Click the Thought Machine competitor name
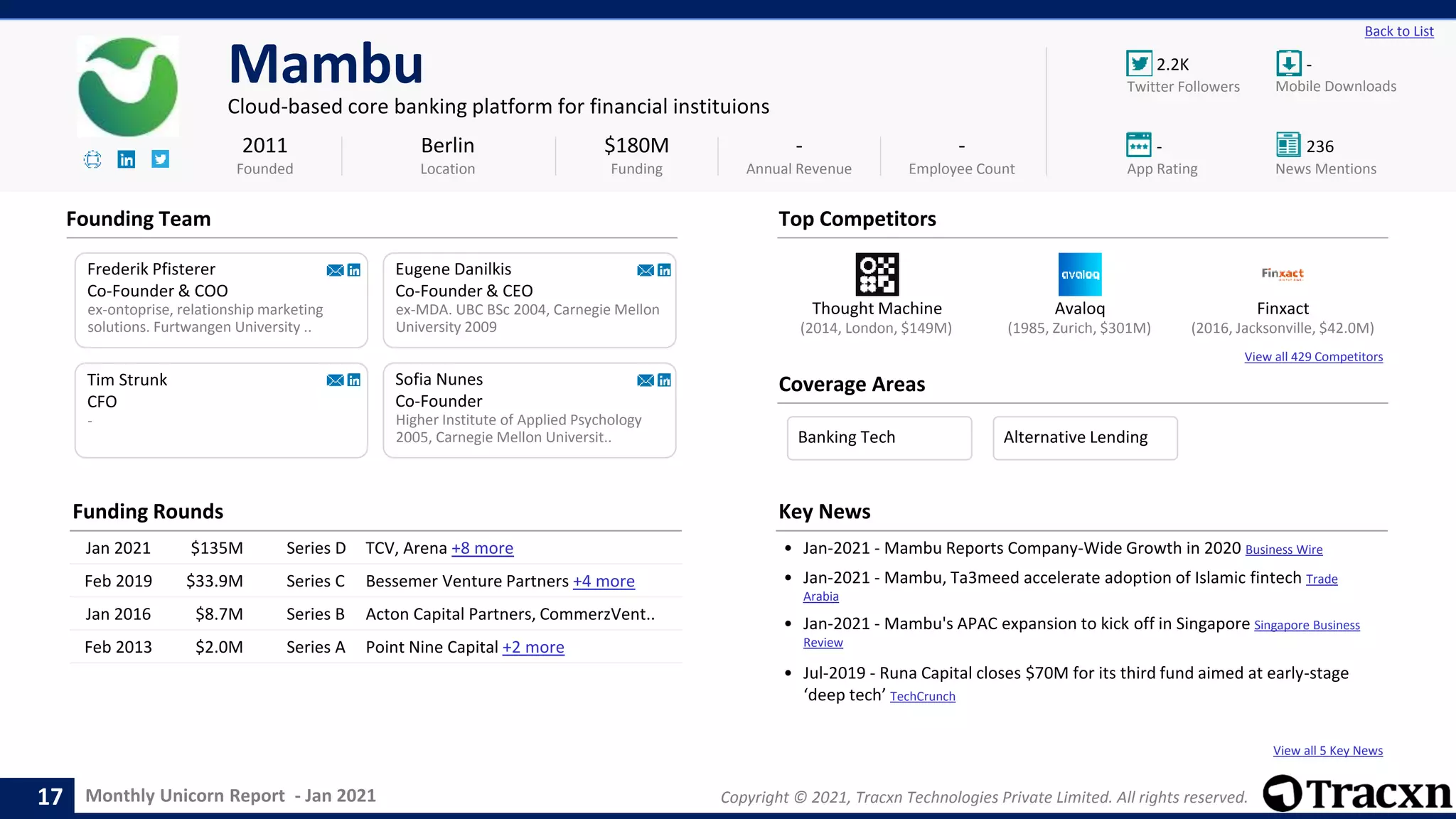 [x=877, y=309]
